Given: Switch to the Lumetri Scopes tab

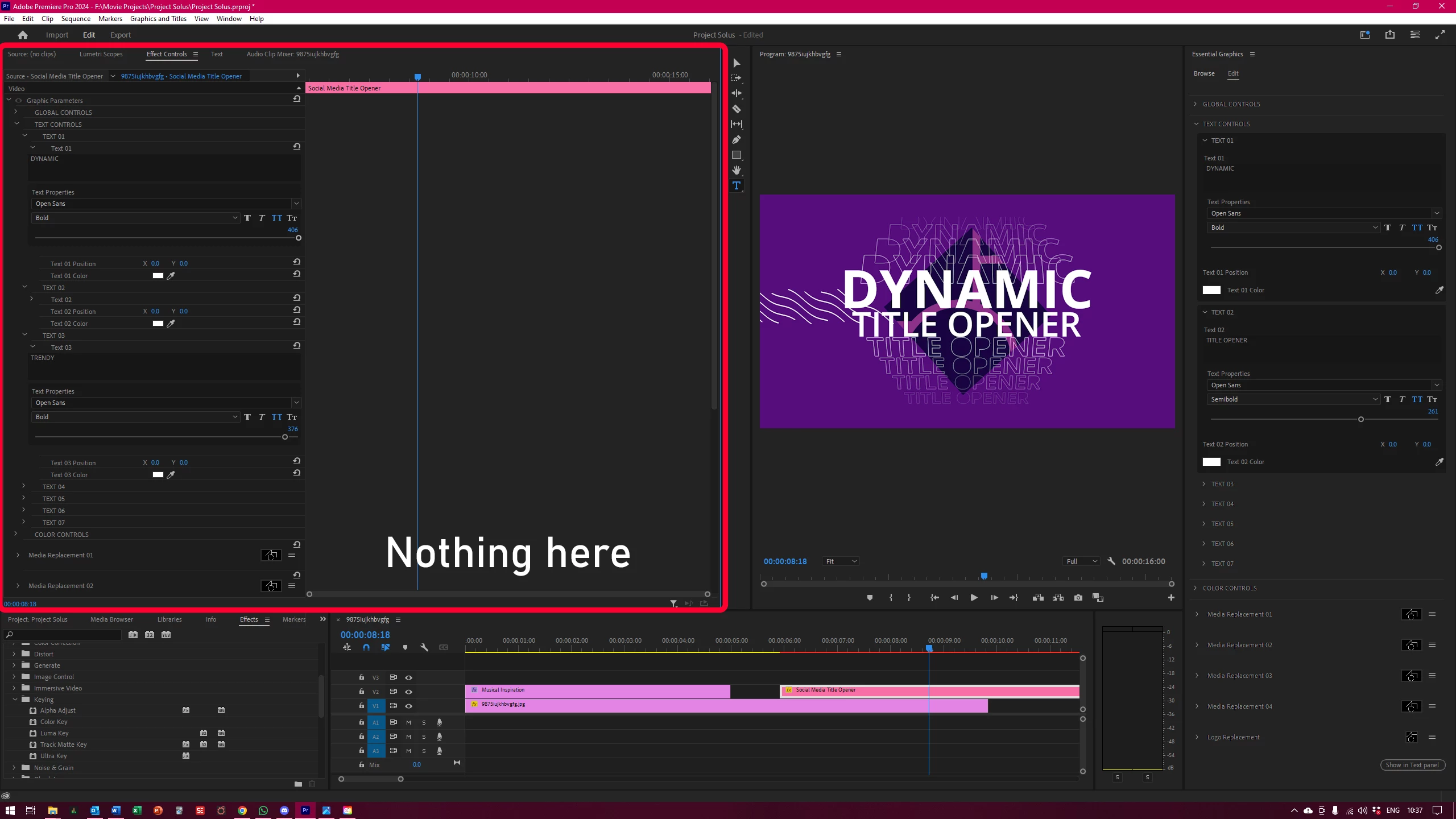Looking at the screenshot, I should coord(101,54).
